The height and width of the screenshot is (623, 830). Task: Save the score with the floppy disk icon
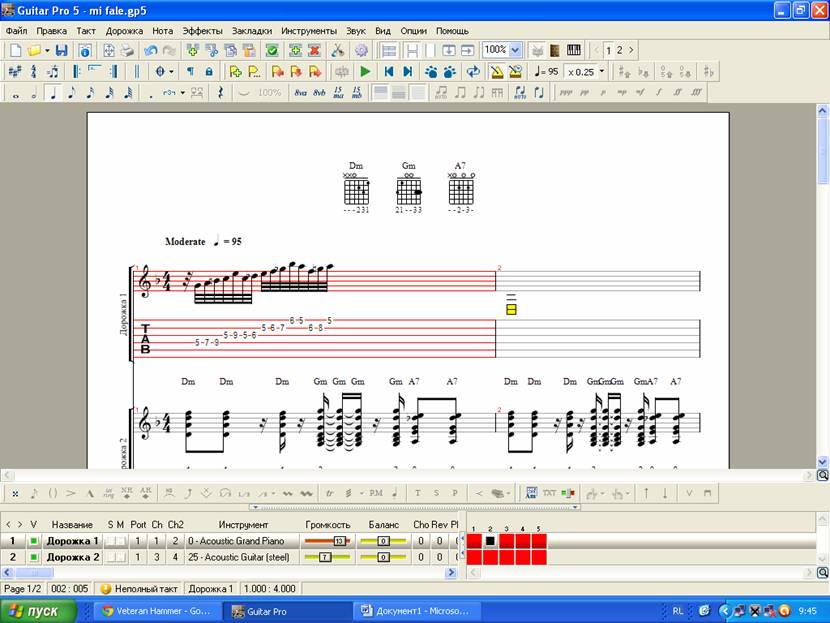tap(61, 51)
